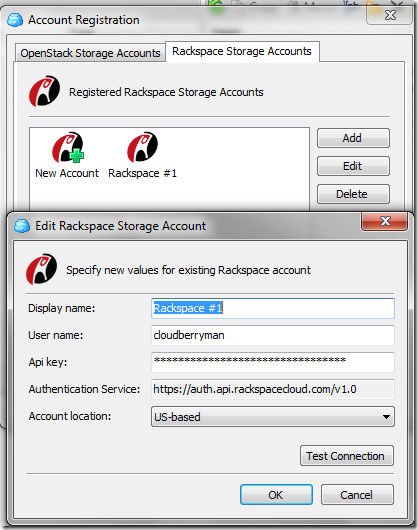
Task: Select the New Account icon
Action: (x=68, y=147)
